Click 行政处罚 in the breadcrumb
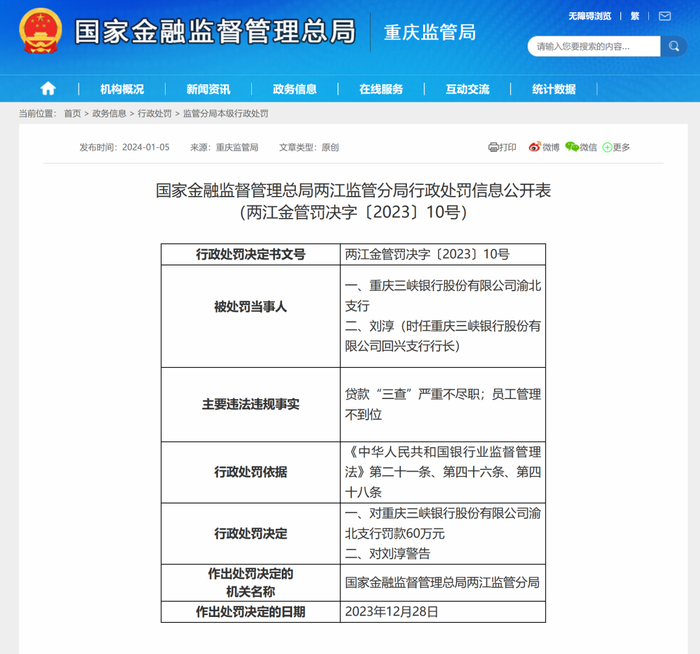 [x=154, y=113]
